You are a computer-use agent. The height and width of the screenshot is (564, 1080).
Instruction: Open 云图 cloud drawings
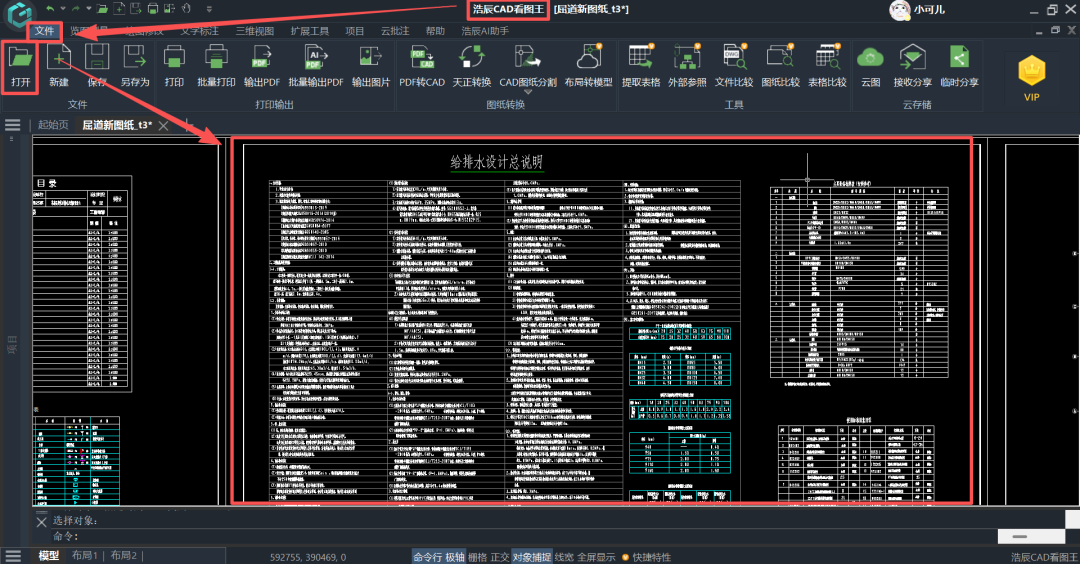(870, 58)
